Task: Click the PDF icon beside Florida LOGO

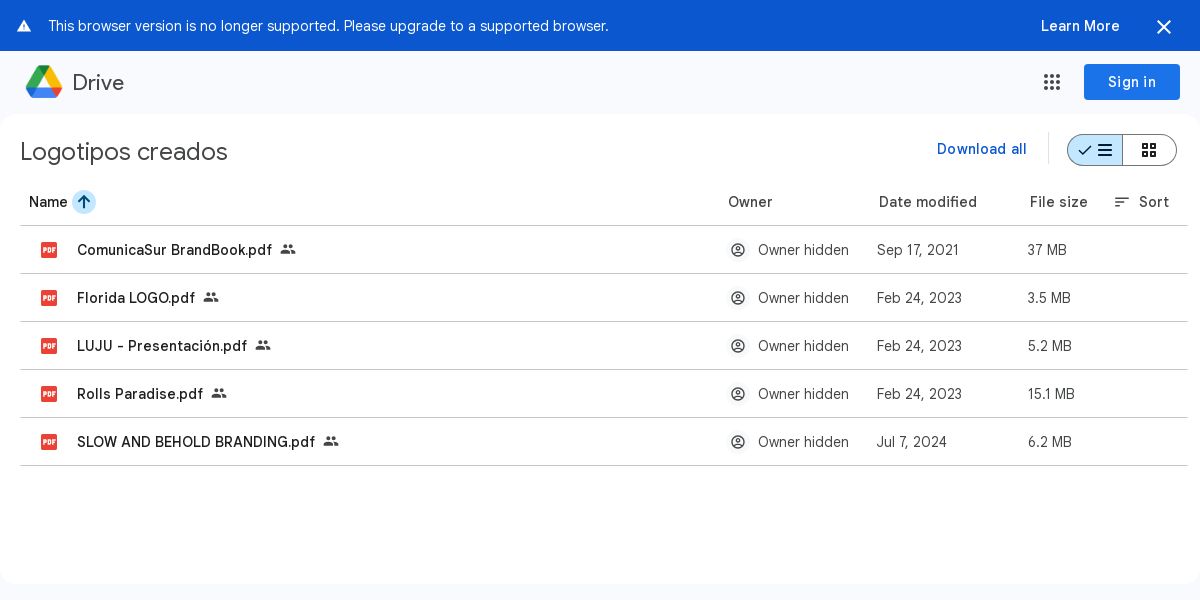Action: point(49,298)
